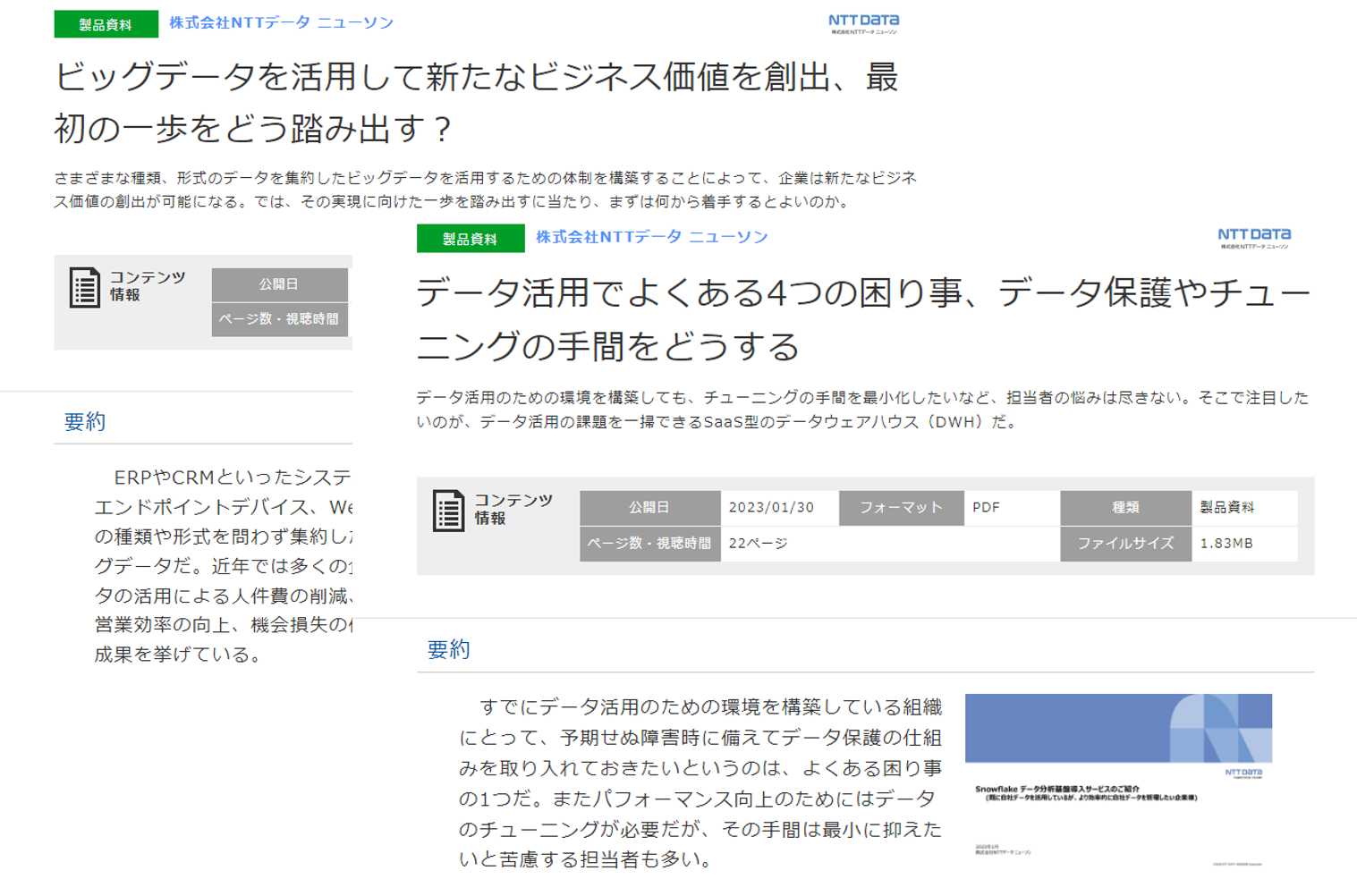Click the 要約 heading on the back page
Image resolution: width=1357 pixels, height=896 pixels.
[85, 422]
